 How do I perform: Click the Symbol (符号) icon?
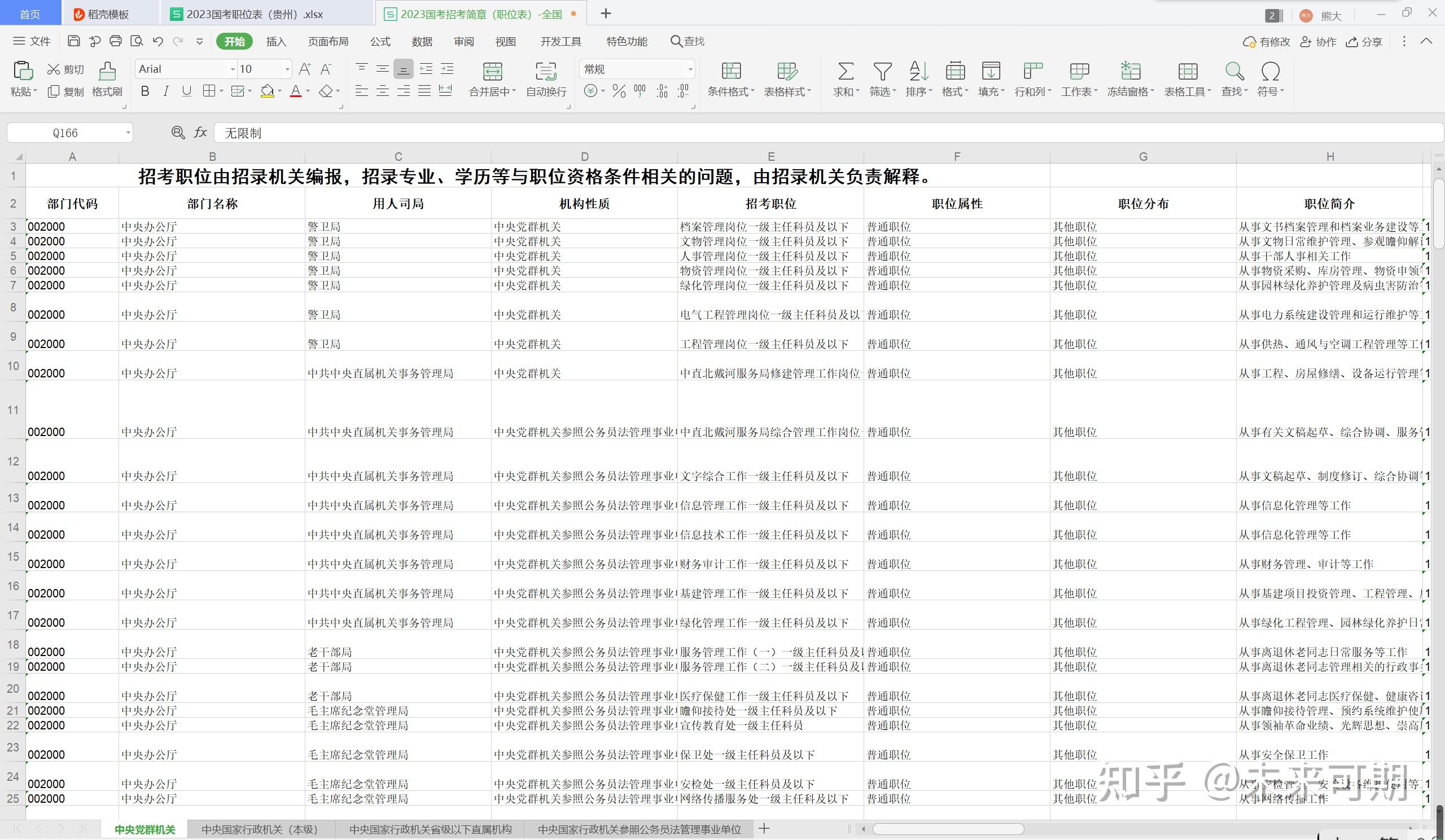[x=1271, y=71]
